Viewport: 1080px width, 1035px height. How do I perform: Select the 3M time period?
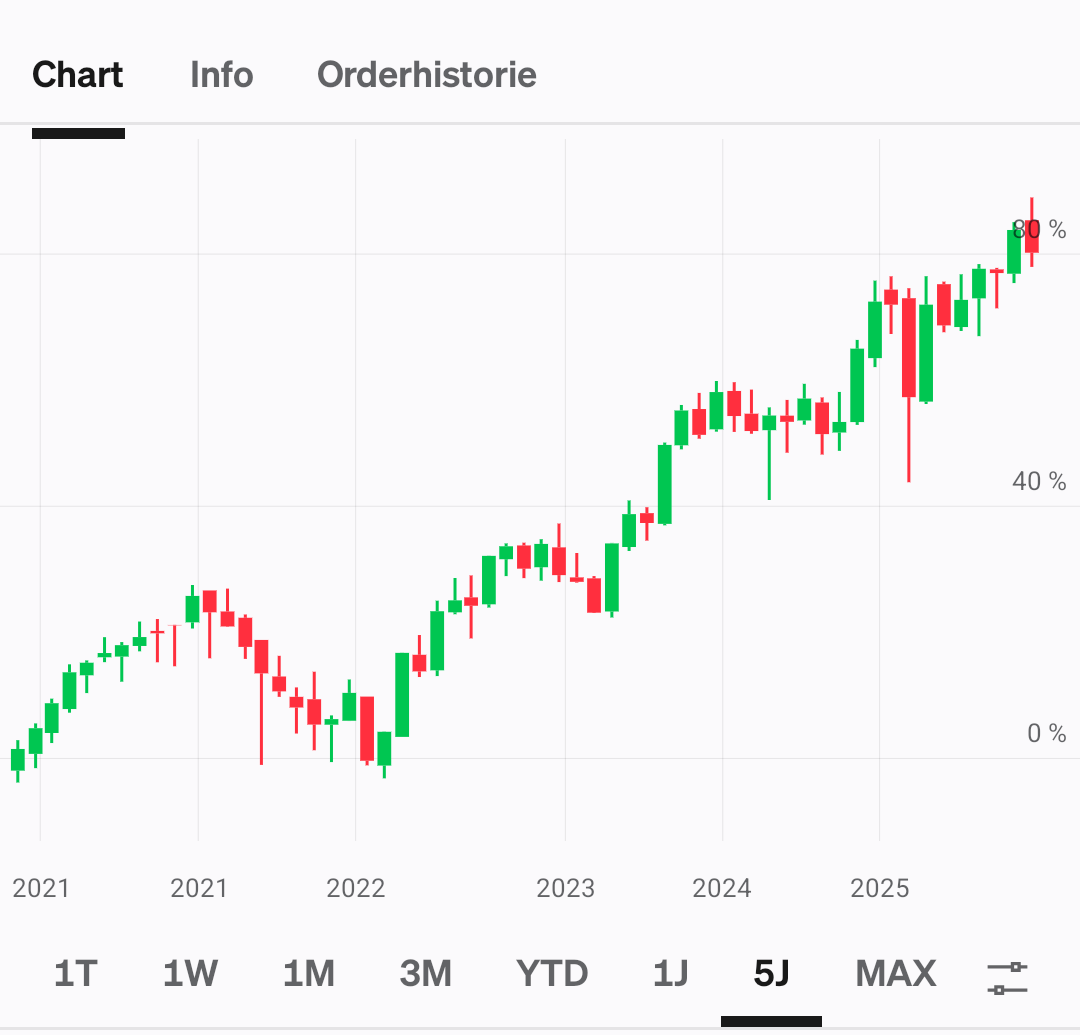pyautogui.click(x=425, y=973)
